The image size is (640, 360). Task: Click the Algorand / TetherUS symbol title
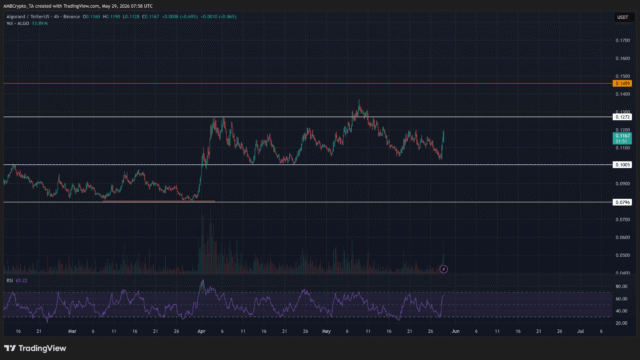coord(28,17)
